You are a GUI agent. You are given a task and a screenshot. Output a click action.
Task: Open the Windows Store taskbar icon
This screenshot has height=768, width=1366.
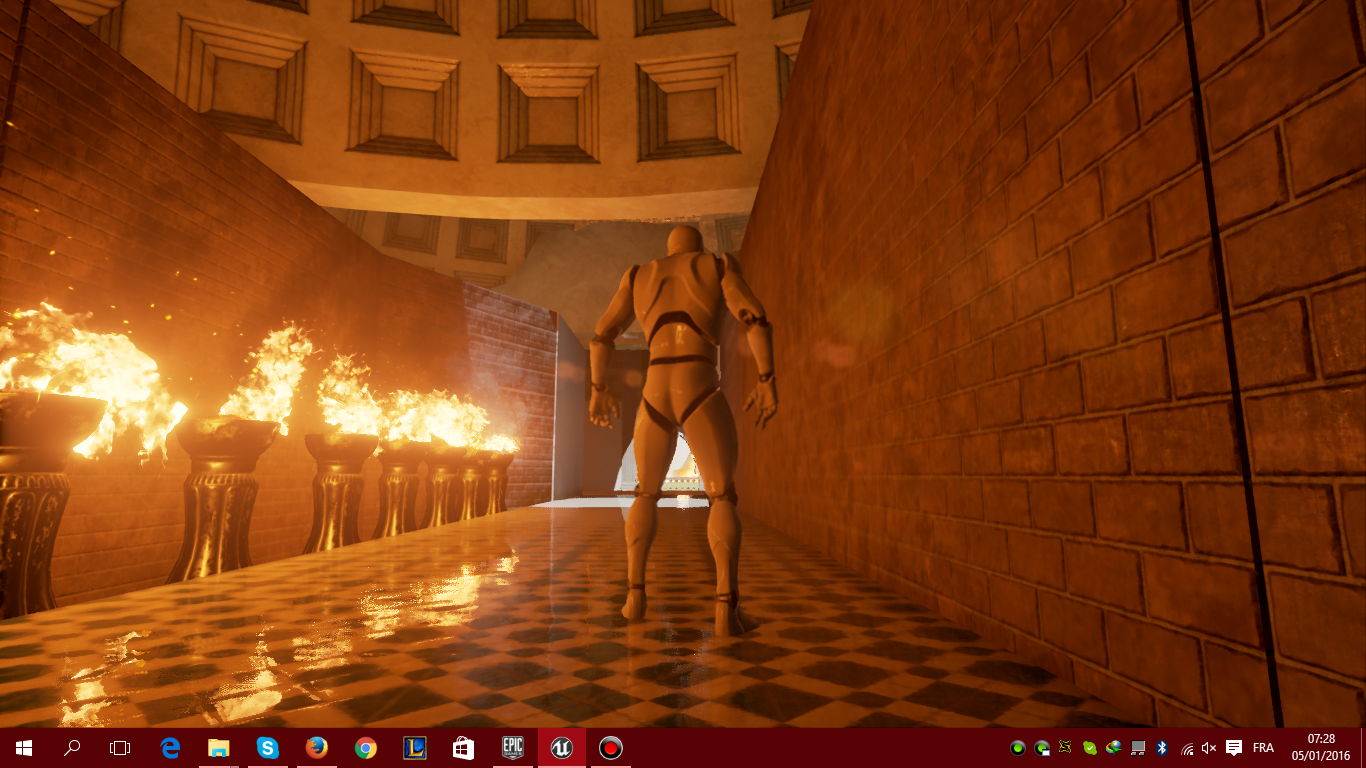click(x=464, y=748)
